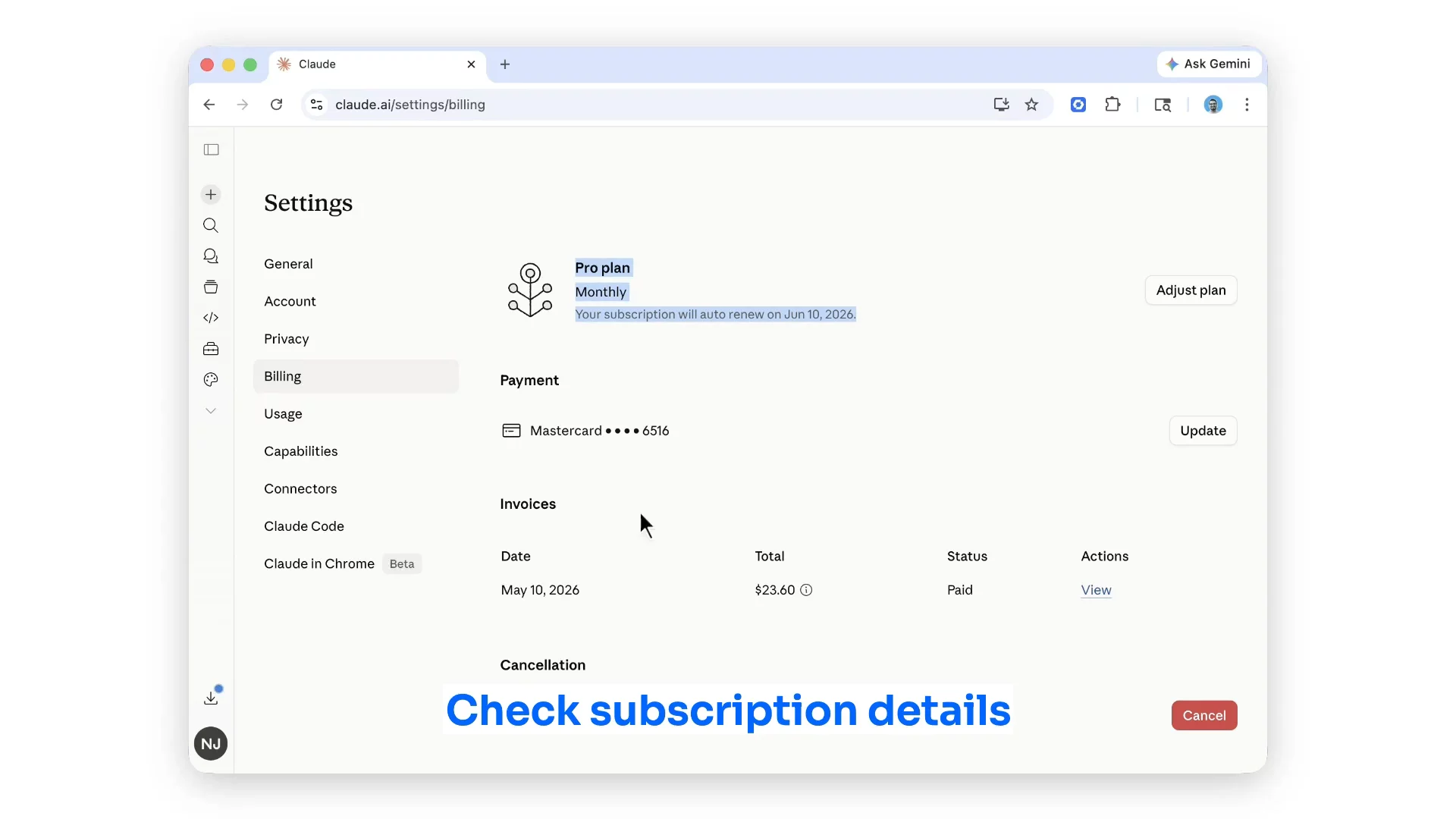Open Chrome three-dot menu
The height and width of the screenshot is (819, 1456).
(1247, 105)
